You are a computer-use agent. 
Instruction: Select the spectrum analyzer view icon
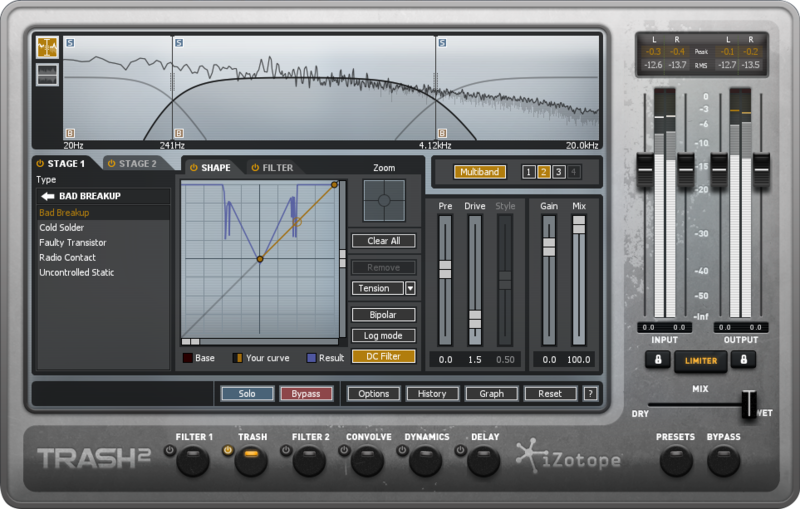click(x=47, y=47)
